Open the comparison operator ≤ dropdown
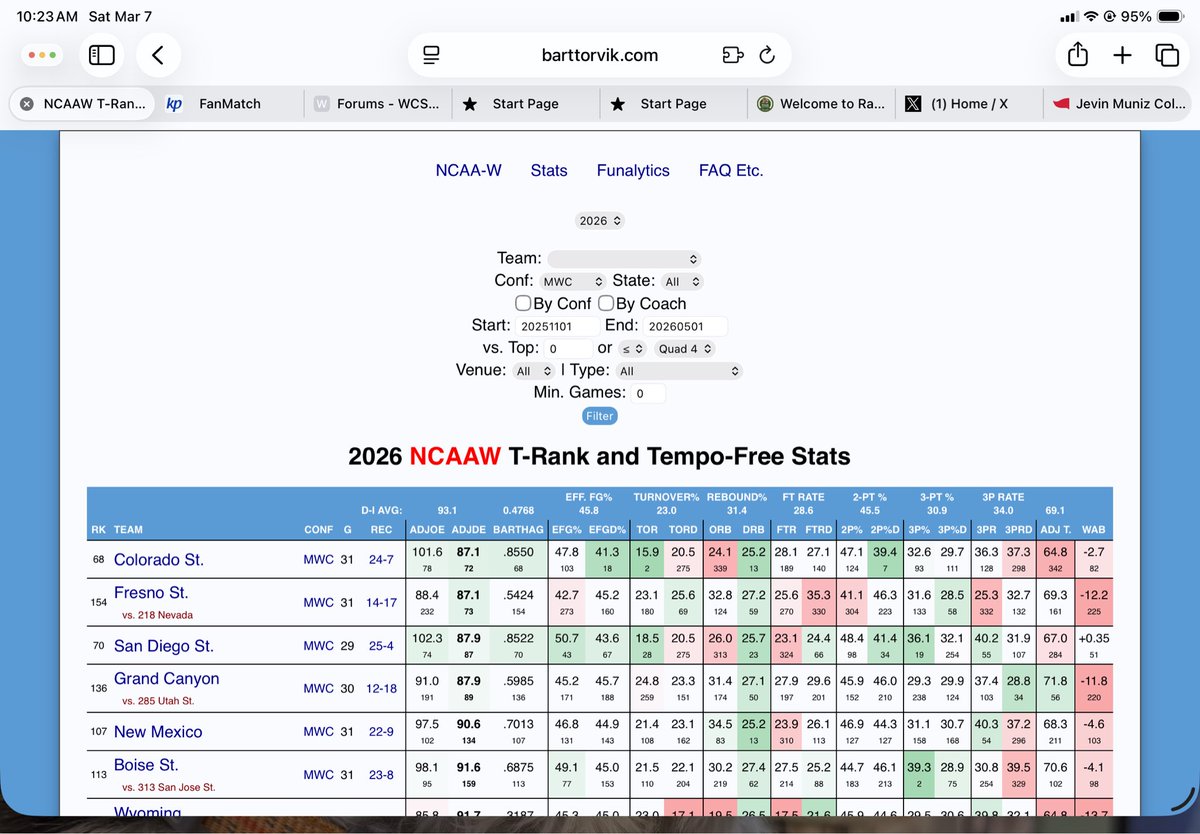The width and height of the screenshot is (1200, 834). point(632,349)
